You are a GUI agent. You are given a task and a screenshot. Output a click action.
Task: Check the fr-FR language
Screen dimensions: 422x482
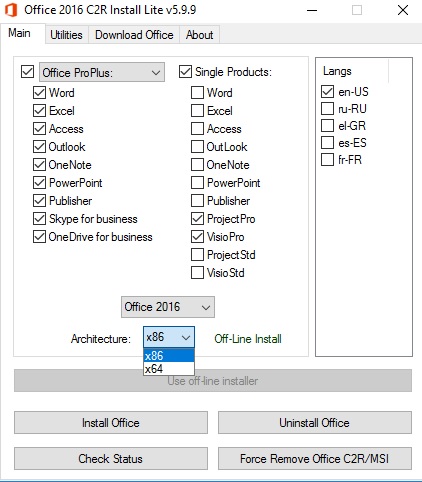pyautogui.click(x=327, y=159)
